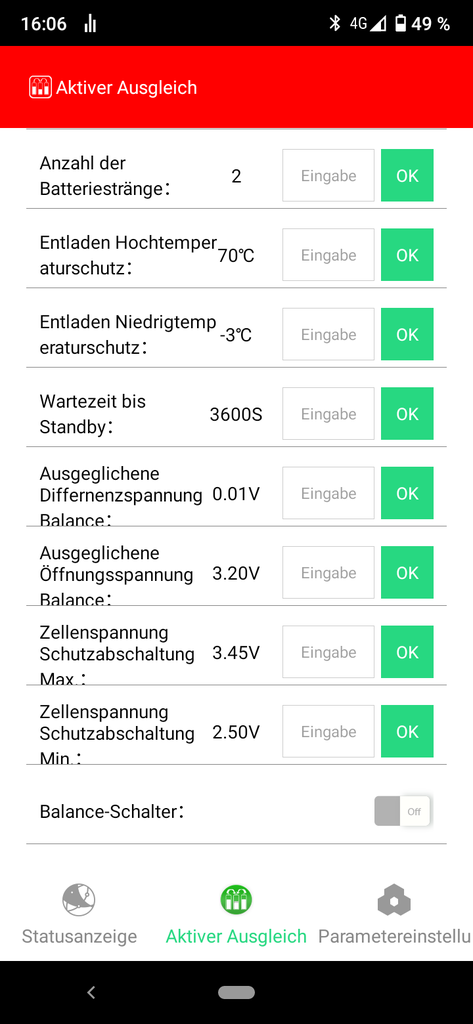Click OK for Zellenspannung Schutzabschaltung Min
This screenshot has height=1024, width=473.
coord(407,731)
